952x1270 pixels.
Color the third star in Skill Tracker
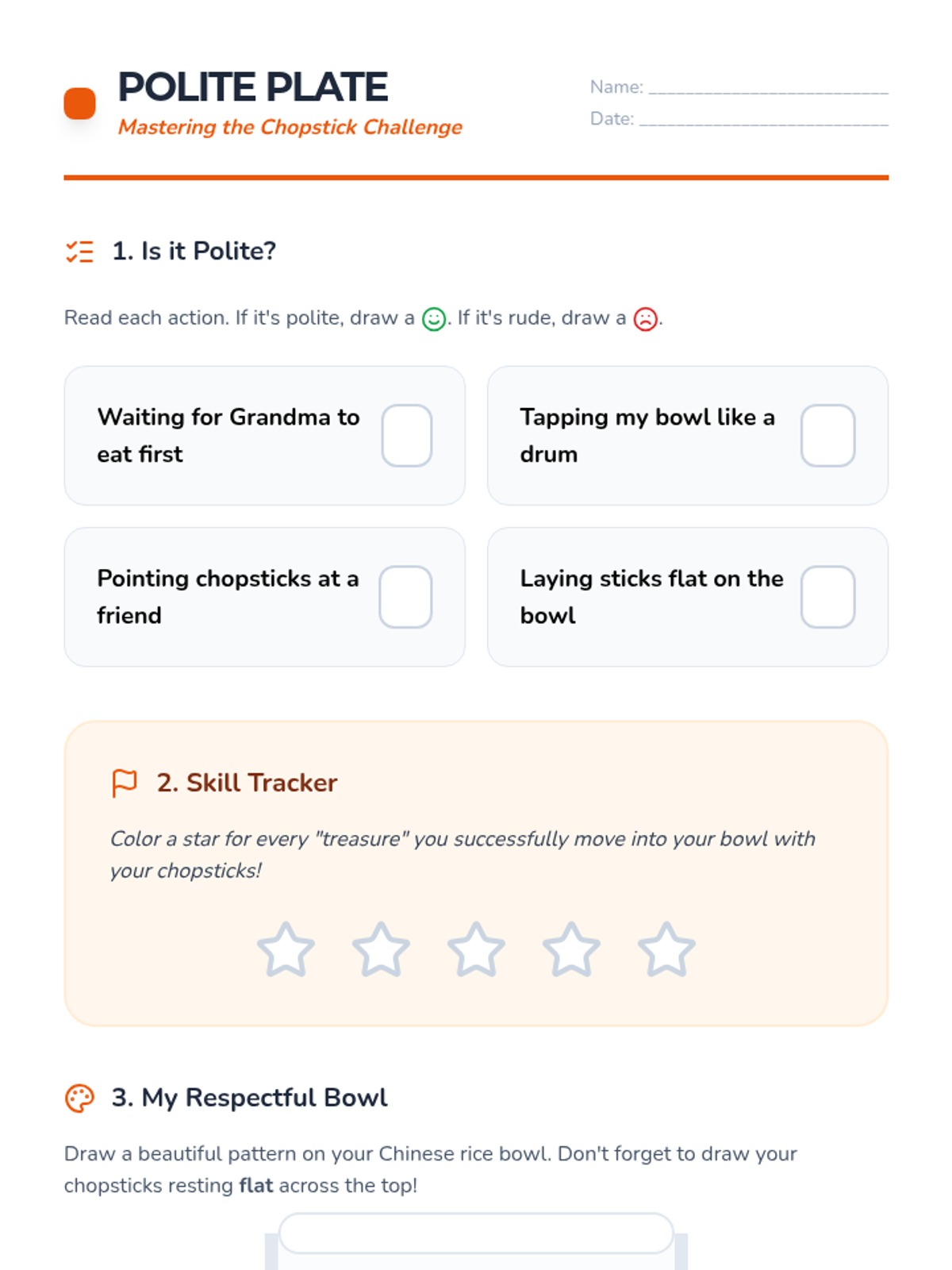pyautogui.click(x=476, y=950)
